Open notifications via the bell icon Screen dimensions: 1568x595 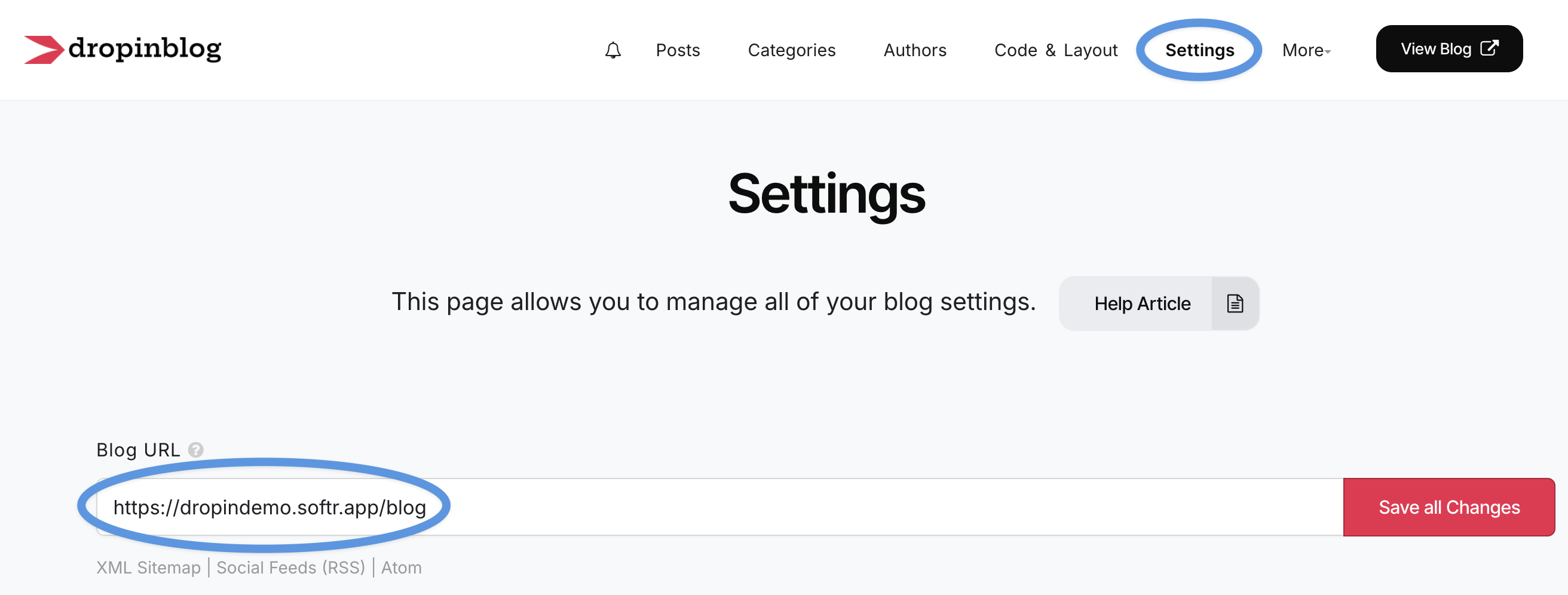612,50
